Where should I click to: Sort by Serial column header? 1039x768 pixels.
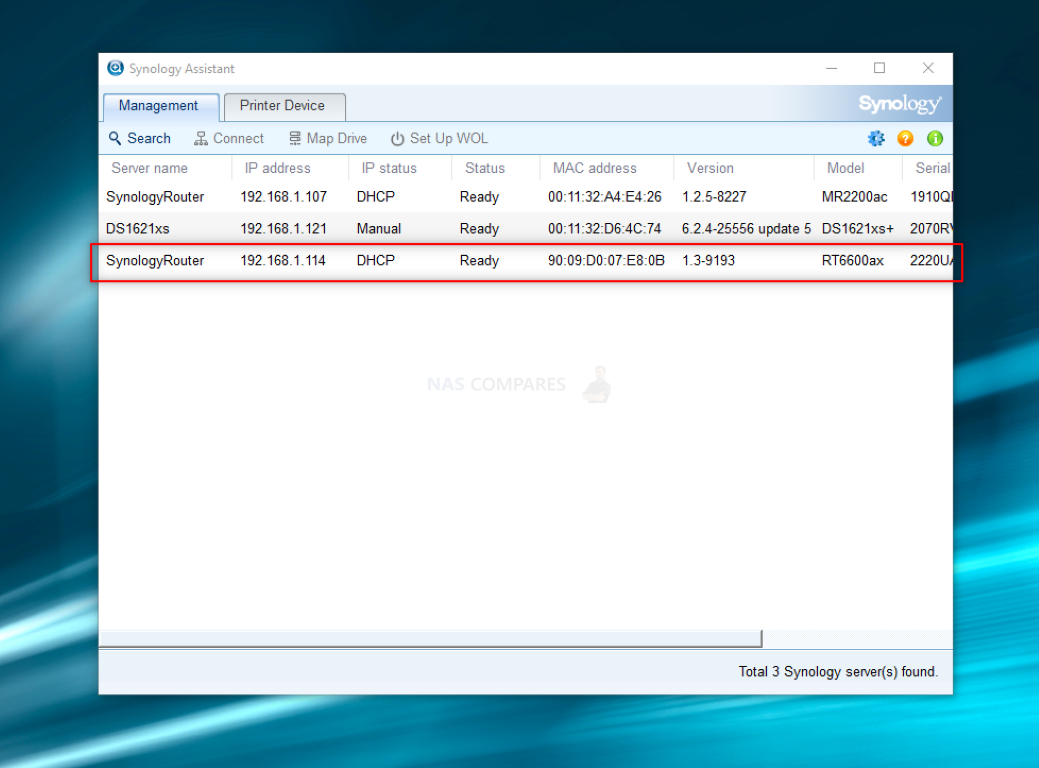click(x=928, y=168)
